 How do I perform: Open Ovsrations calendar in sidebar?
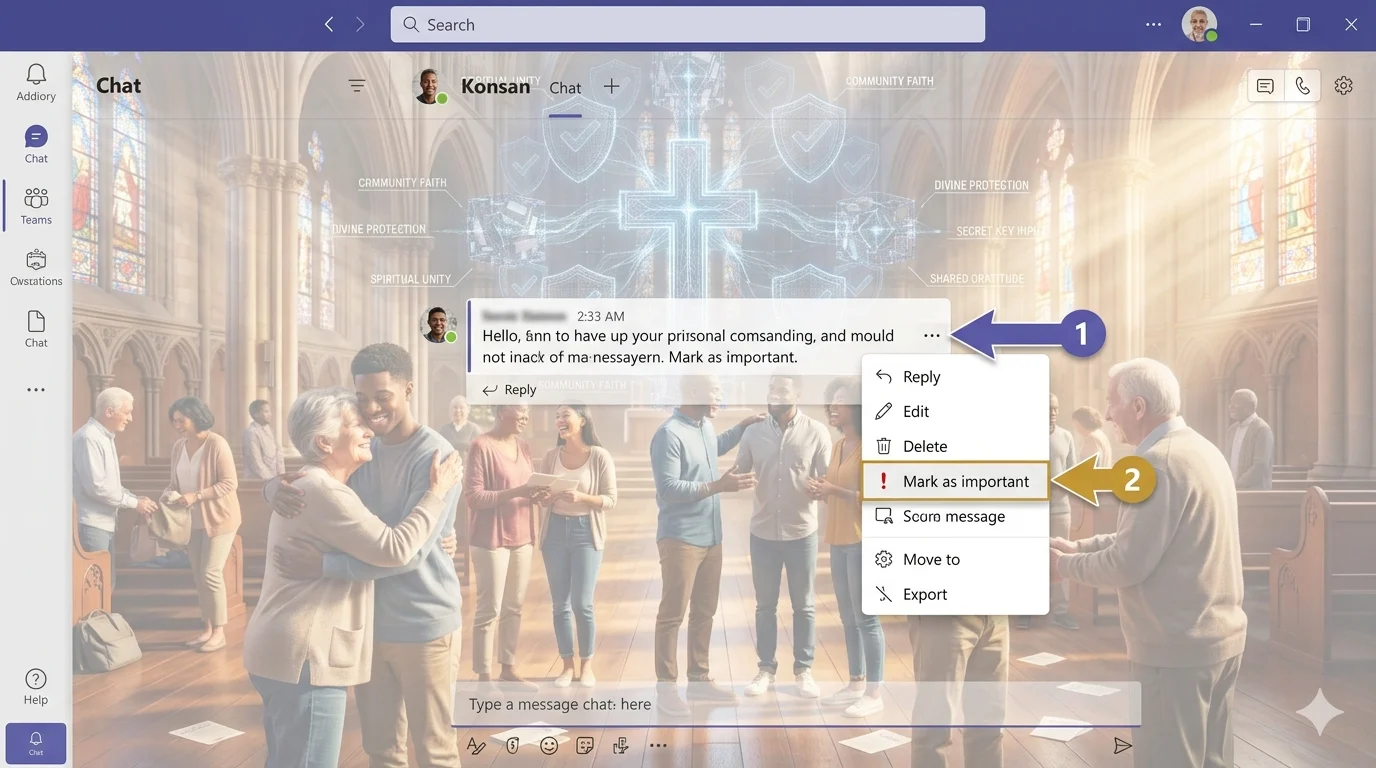(36, 267)
